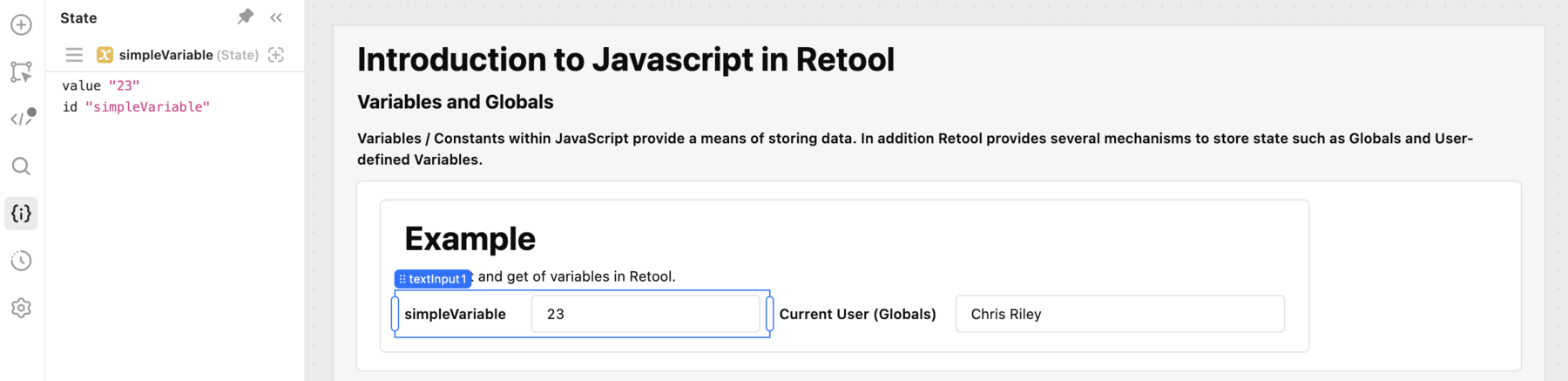Select the Example heading
This screenshot has width=1568, height=381.
470,239
